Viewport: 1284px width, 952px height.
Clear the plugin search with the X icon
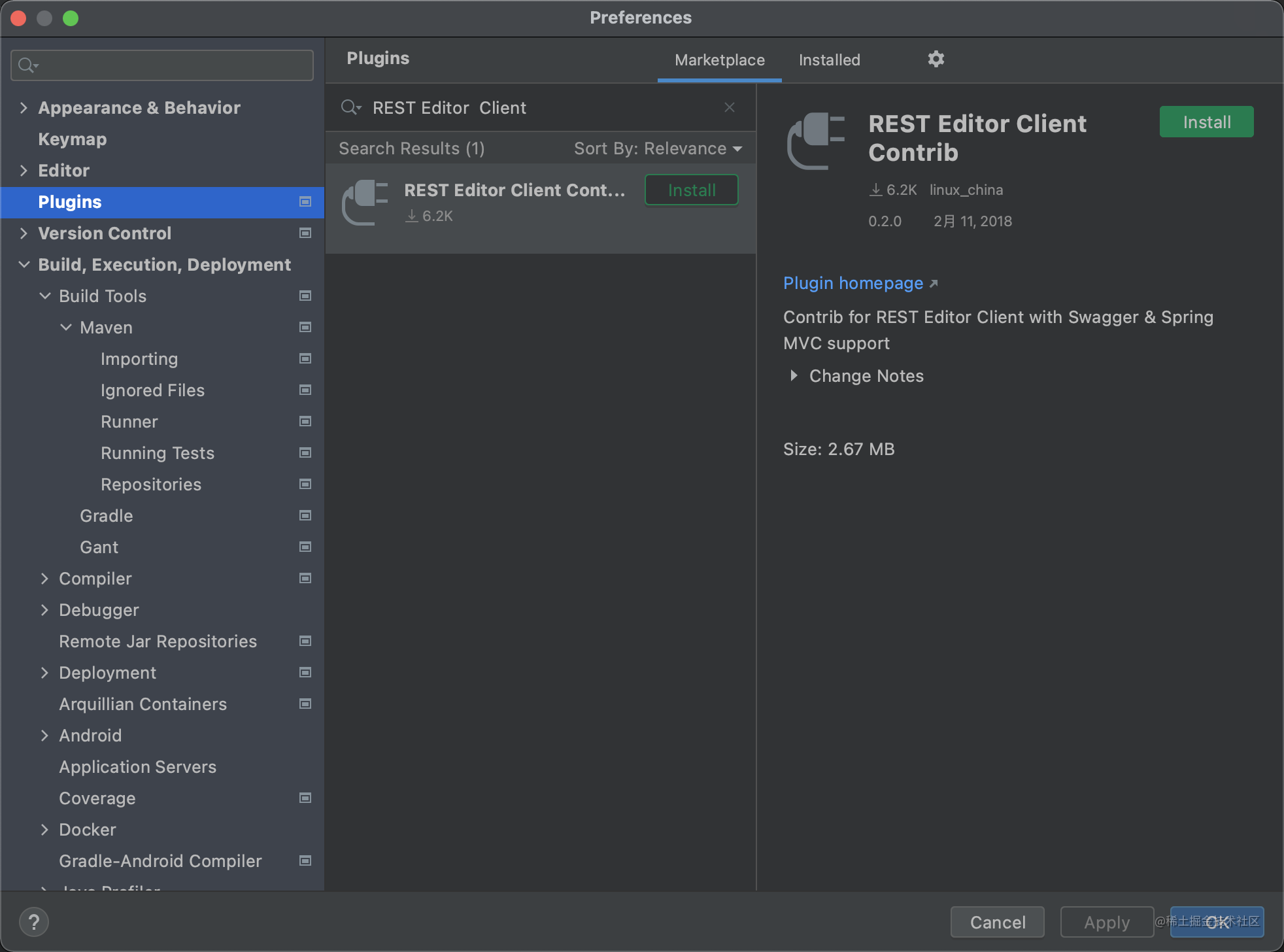click(730, 107)
